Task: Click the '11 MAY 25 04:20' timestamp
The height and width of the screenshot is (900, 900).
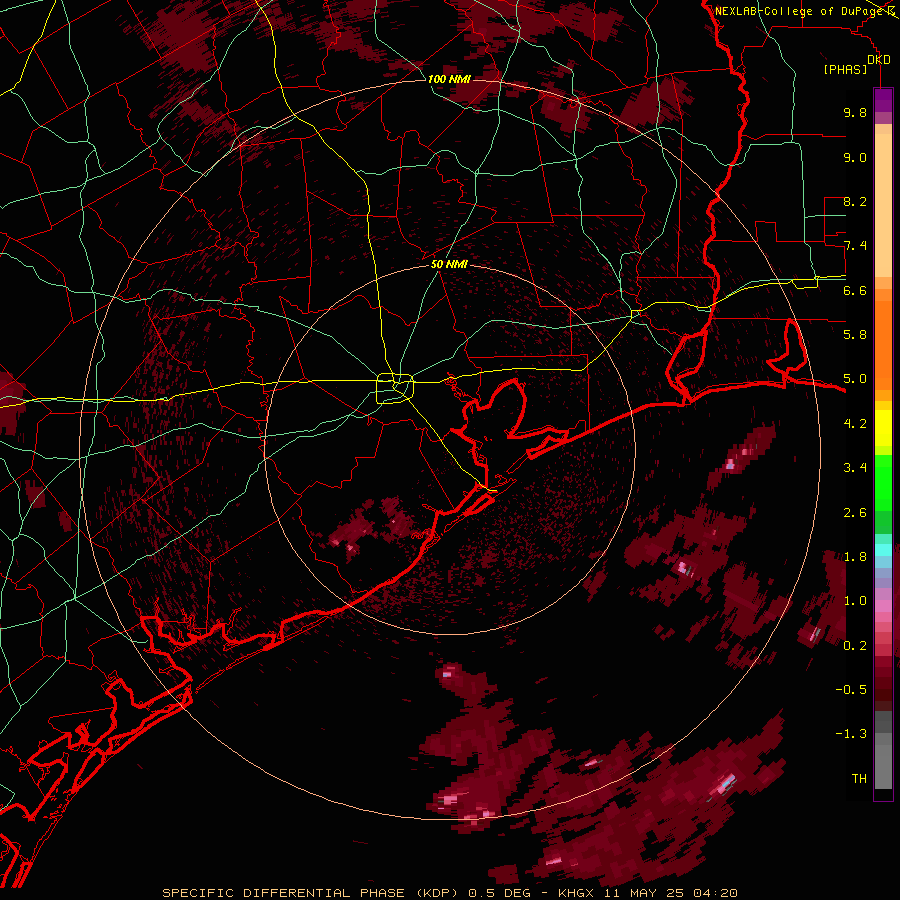Action: pos(670,893)
